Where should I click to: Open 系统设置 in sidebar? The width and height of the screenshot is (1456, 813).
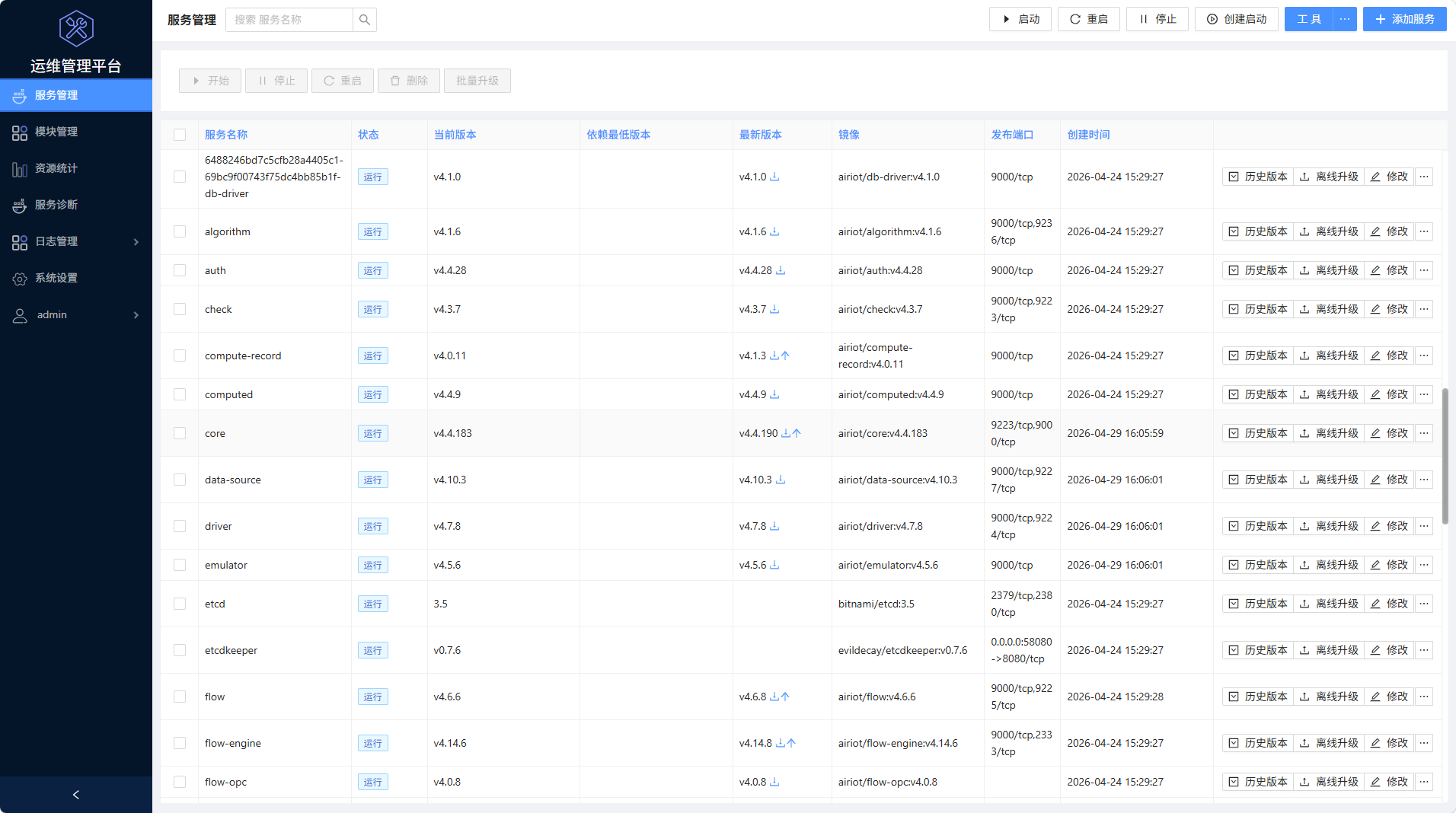[76, 278]
